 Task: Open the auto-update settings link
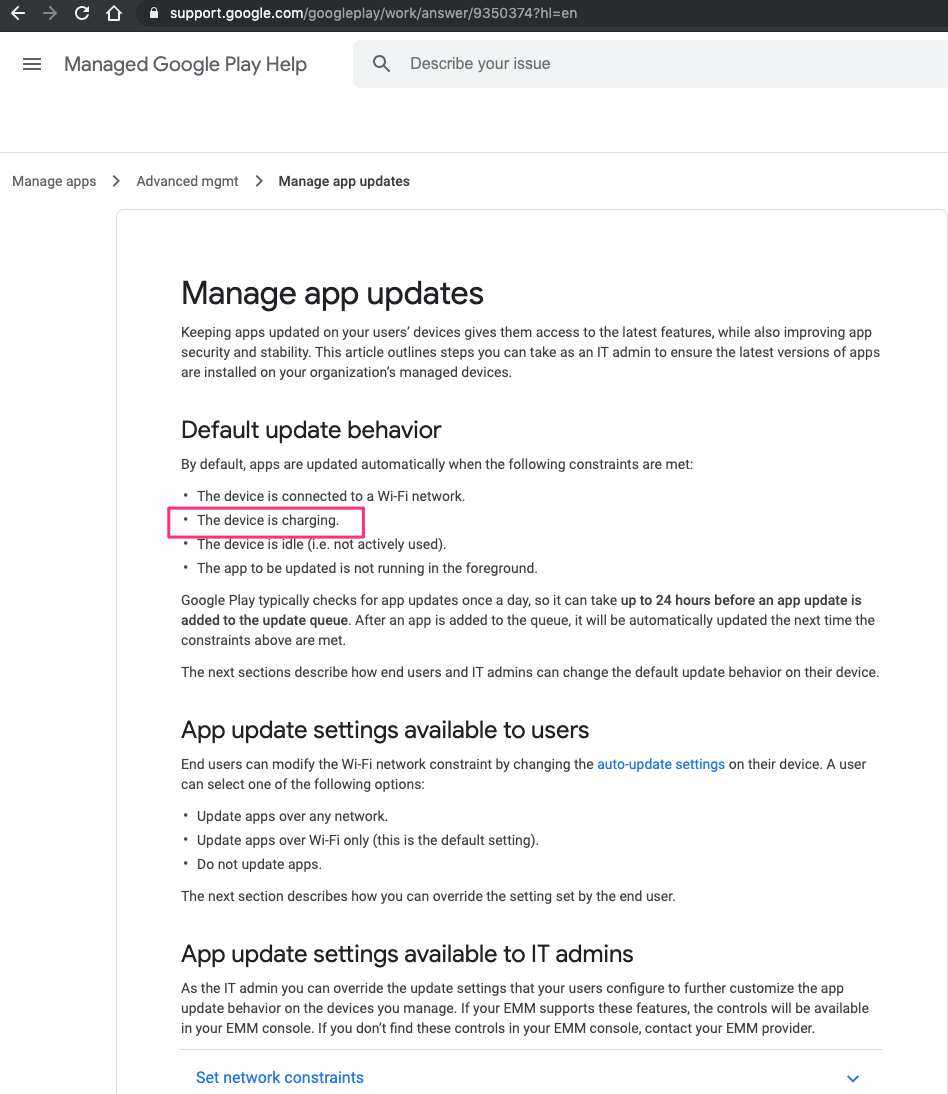[x=660, y=764]
